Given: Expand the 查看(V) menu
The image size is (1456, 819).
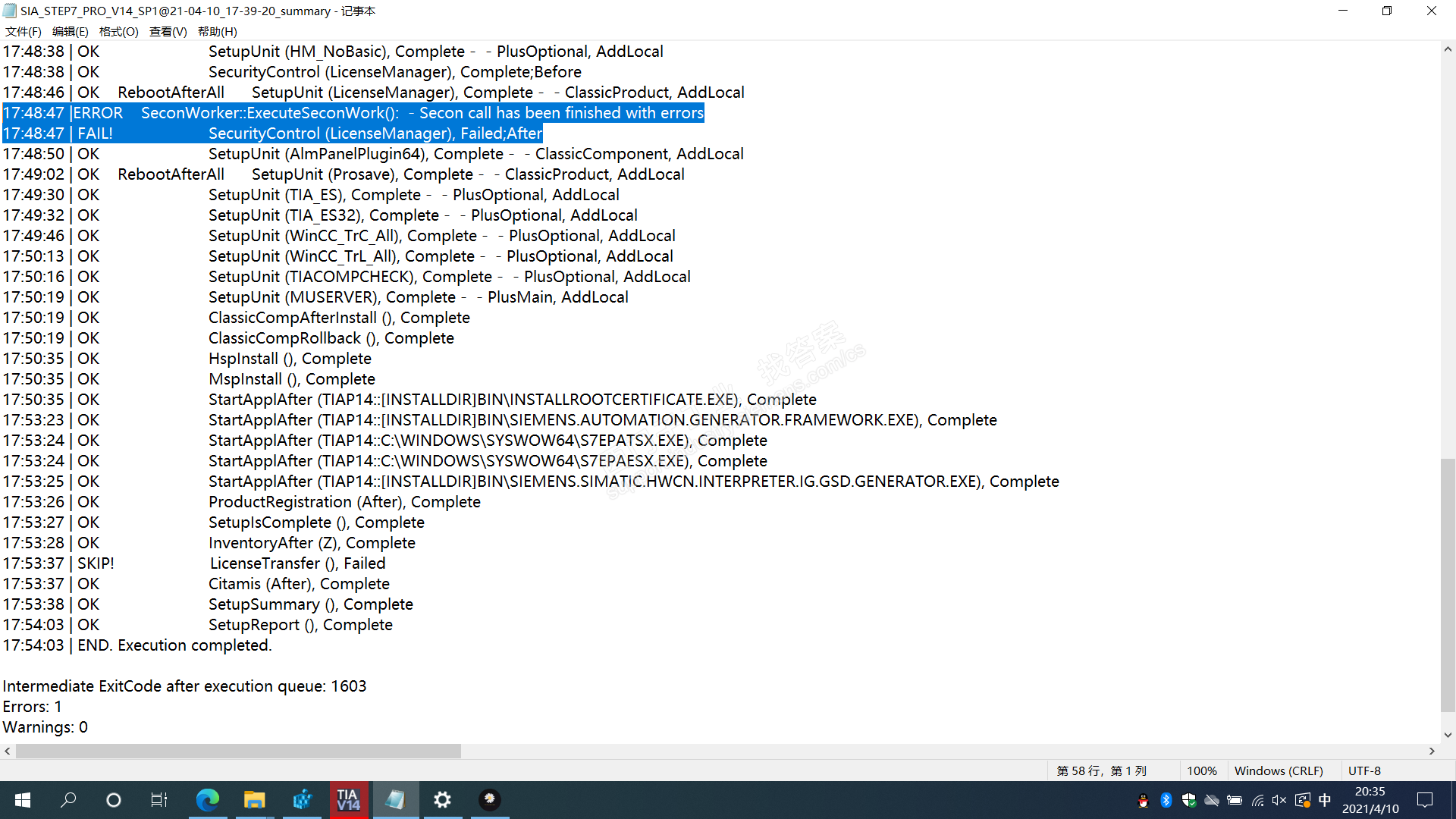Looking at the screenshot, I should point(168,31).
